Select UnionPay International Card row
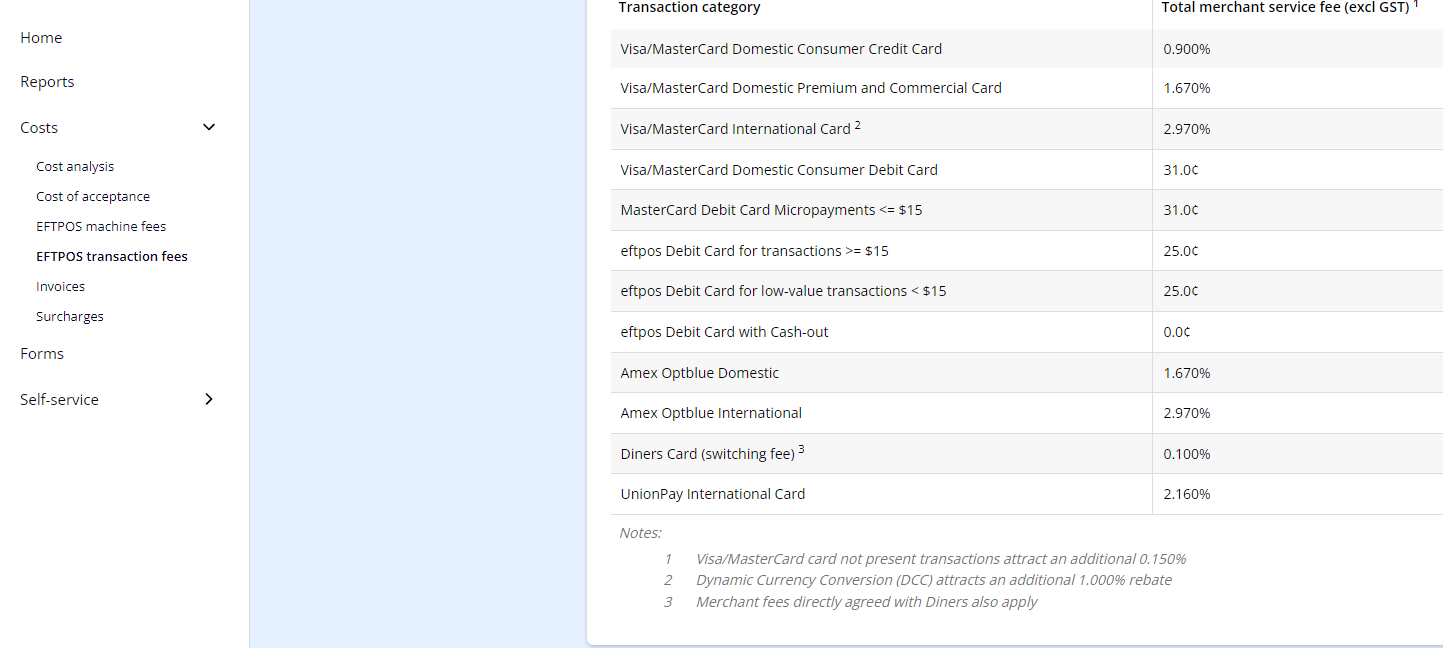This screenshot has width=1443, height=648. 1027,494
